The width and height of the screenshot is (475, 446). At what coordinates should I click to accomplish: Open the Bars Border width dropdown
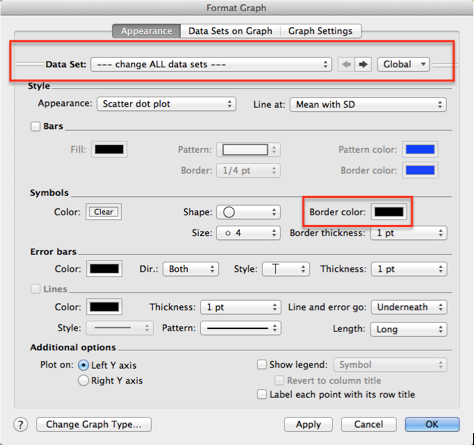(248, 171)
